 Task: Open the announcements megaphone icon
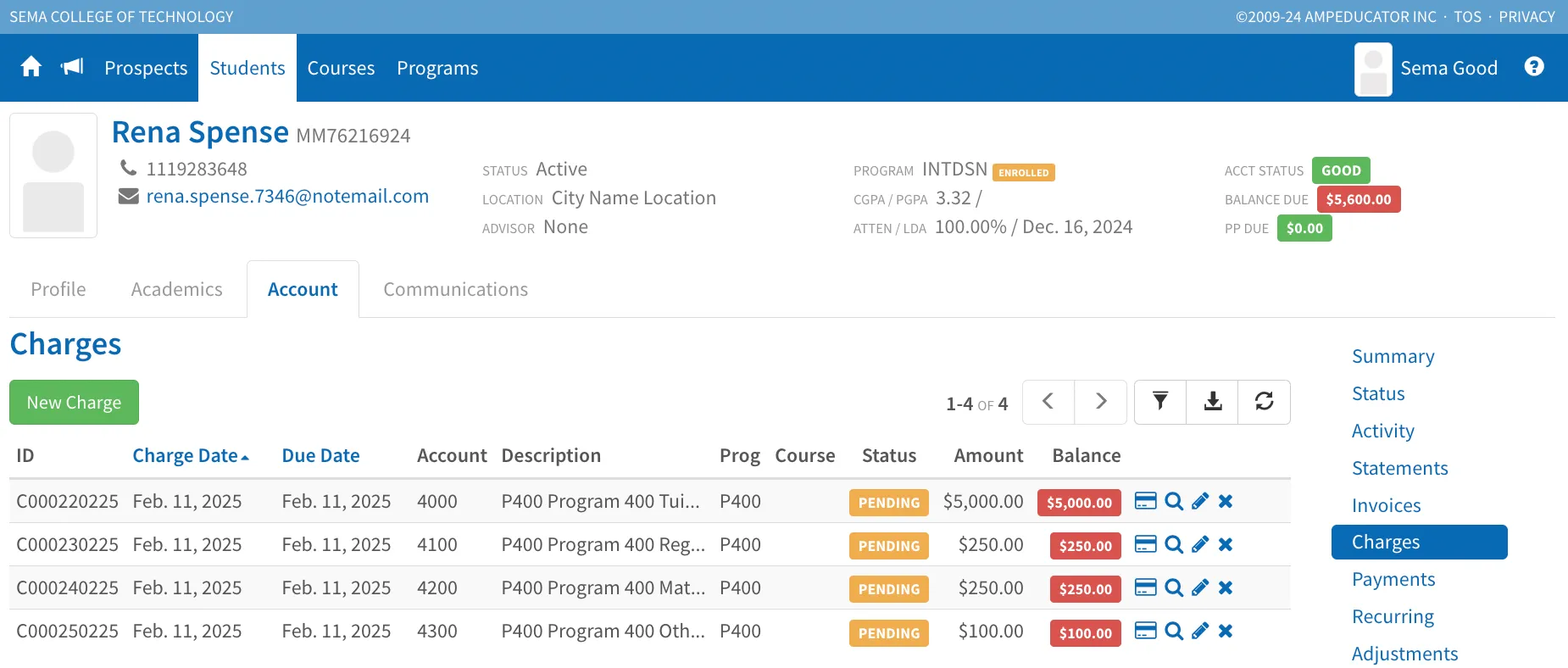[72, 67]
